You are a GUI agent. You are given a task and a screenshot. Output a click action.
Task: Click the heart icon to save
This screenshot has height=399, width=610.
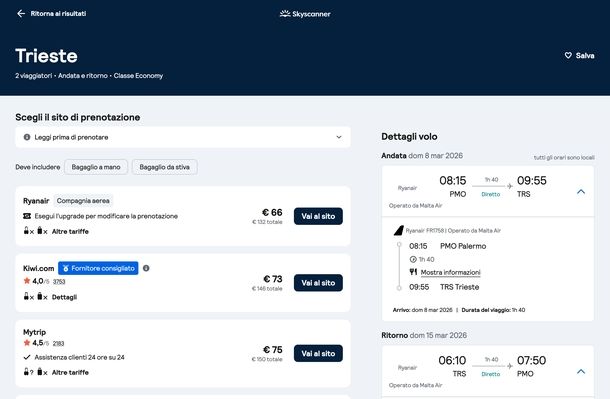568,56
